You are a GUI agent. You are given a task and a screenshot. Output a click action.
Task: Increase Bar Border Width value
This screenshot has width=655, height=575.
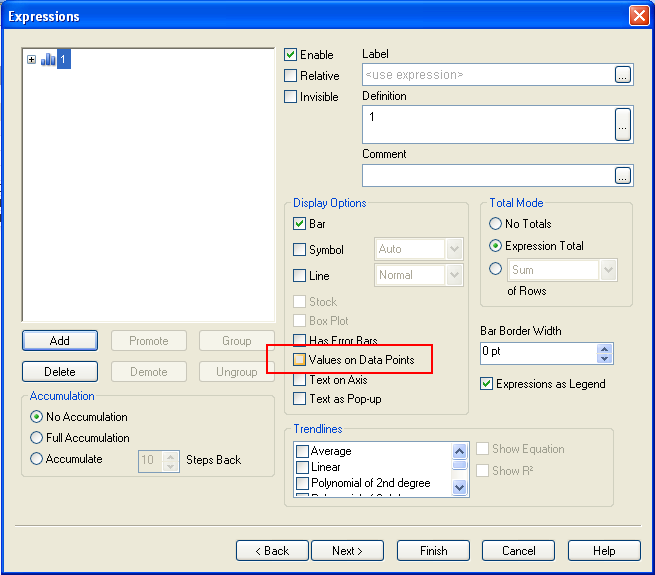tap(604, 349)
